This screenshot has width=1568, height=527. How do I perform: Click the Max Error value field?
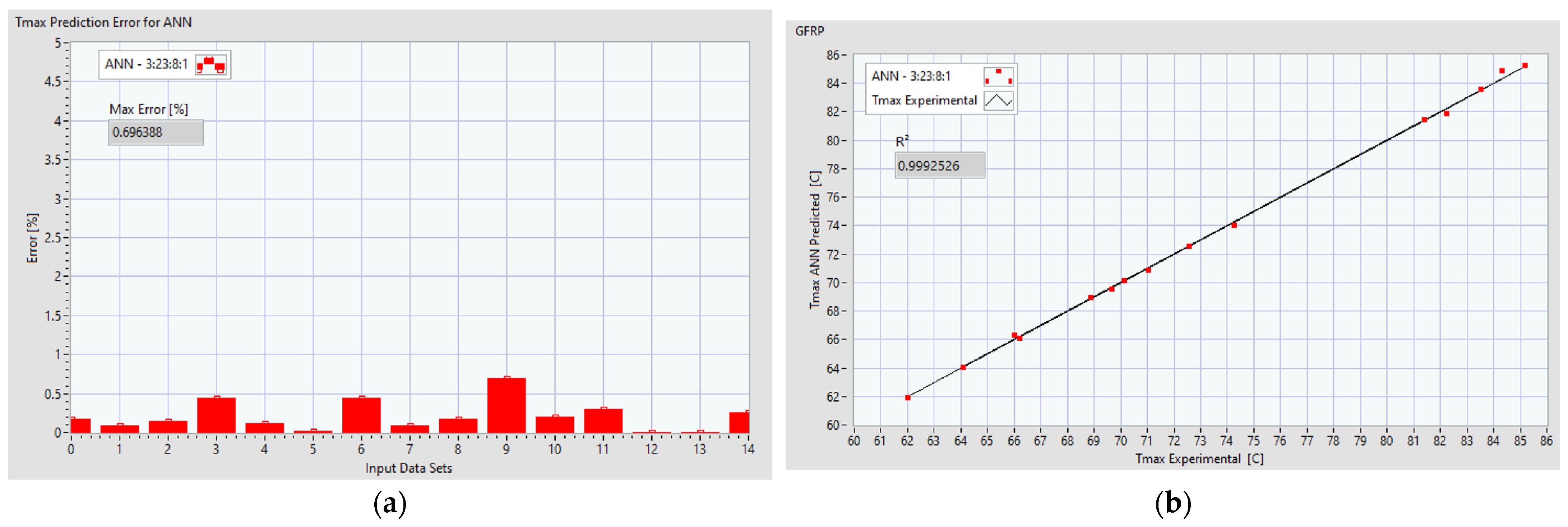tap(156, 133)
